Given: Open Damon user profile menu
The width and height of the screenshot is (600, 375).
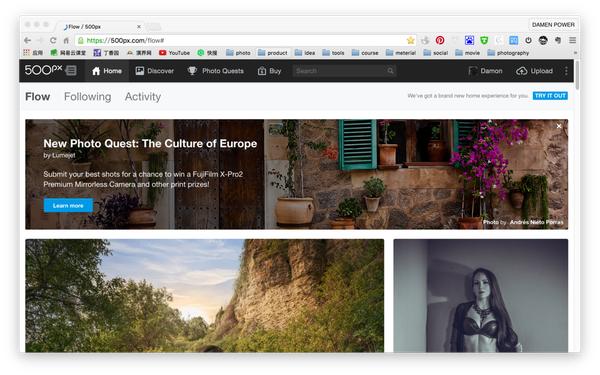Looking at the screenshot, I should [x=486, y=71].
